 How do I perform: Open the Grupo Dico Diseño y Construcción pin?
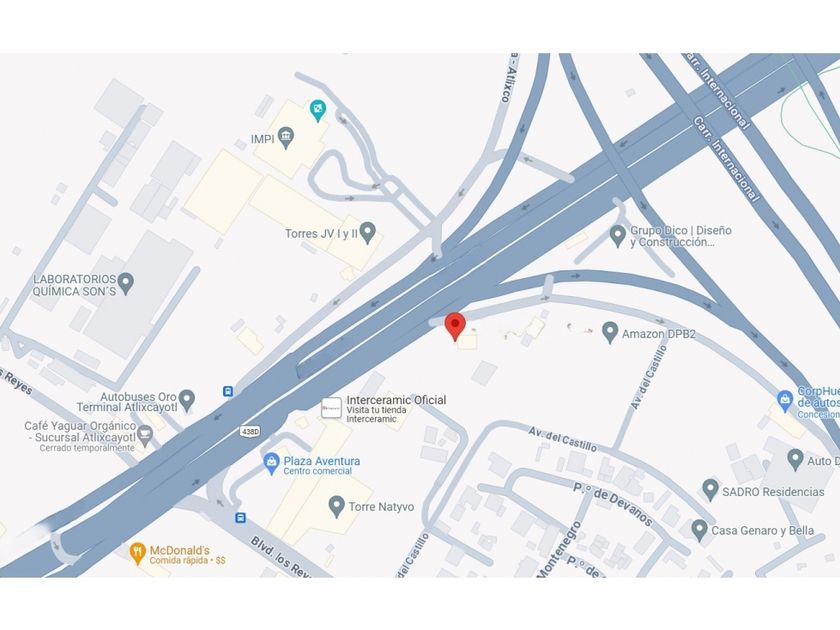(618, 236)
